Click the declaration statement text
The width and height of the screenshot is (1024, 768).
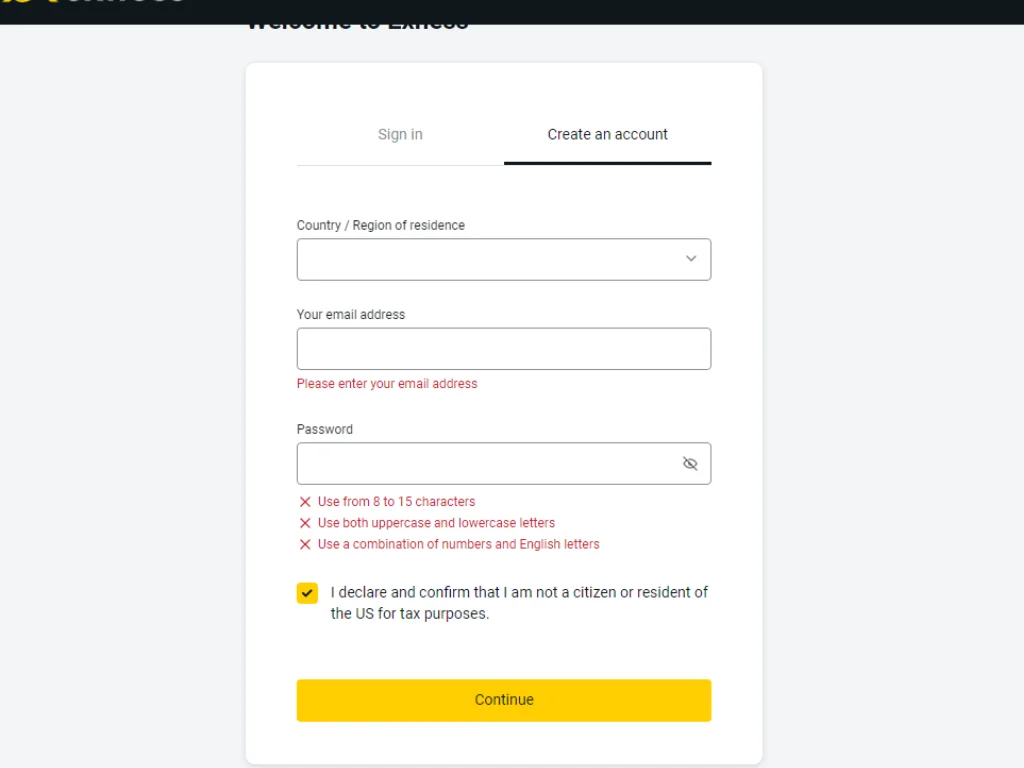(519, 602)
